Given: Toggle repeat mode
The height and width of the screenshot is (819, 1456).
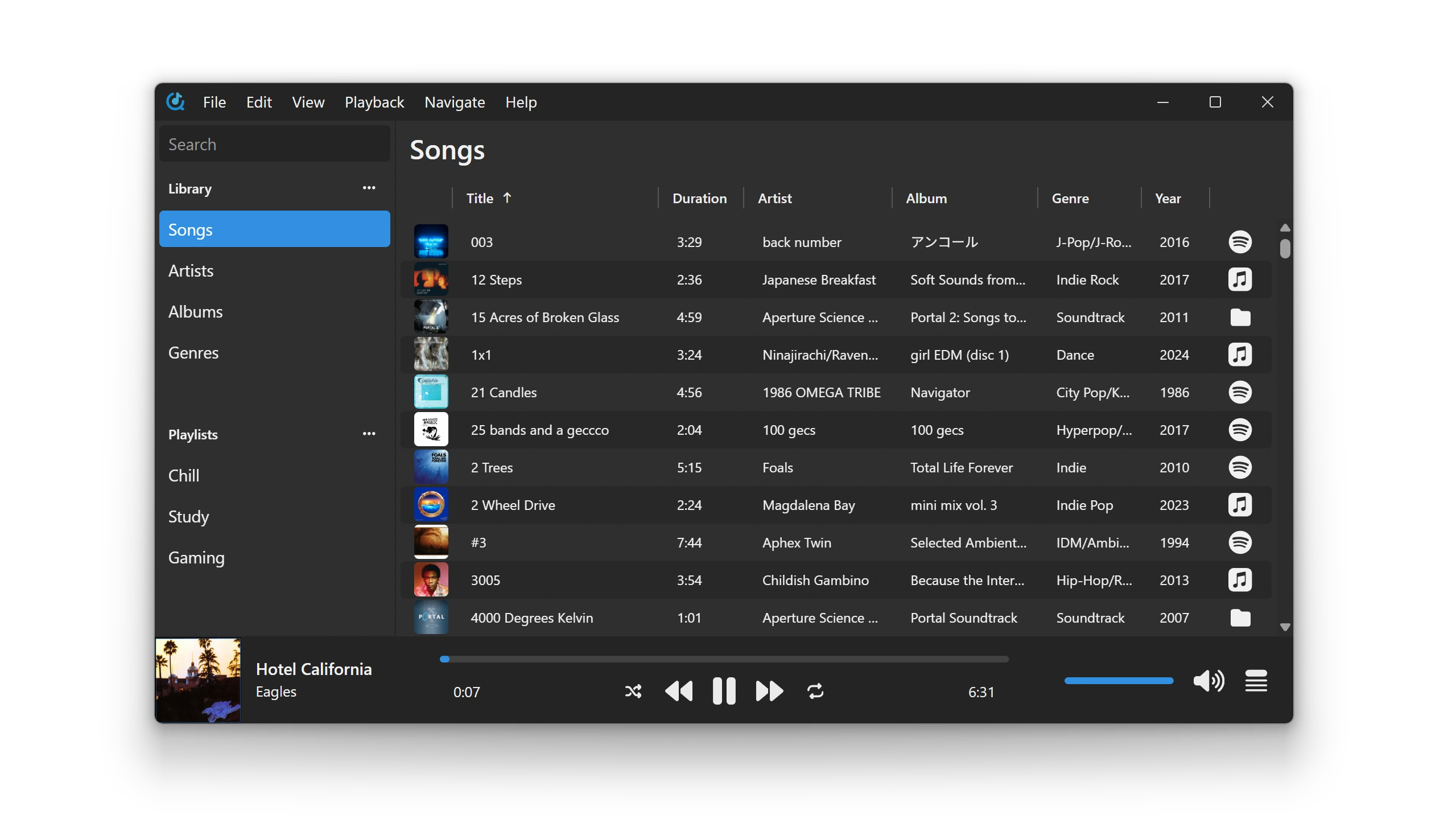Looking at the screenshot, I should click(x=815, y=692).
